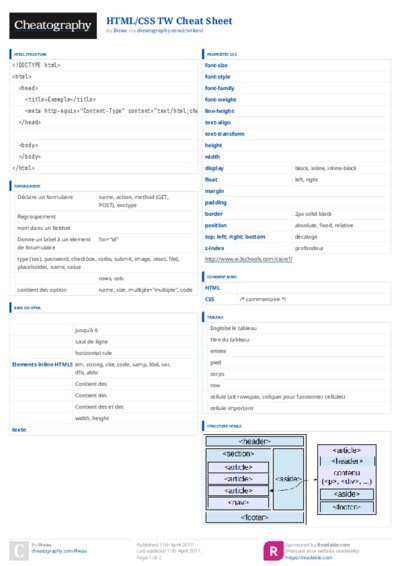
Task: Click the 'top; left; right; bottom' property
Action: [235, 237]
